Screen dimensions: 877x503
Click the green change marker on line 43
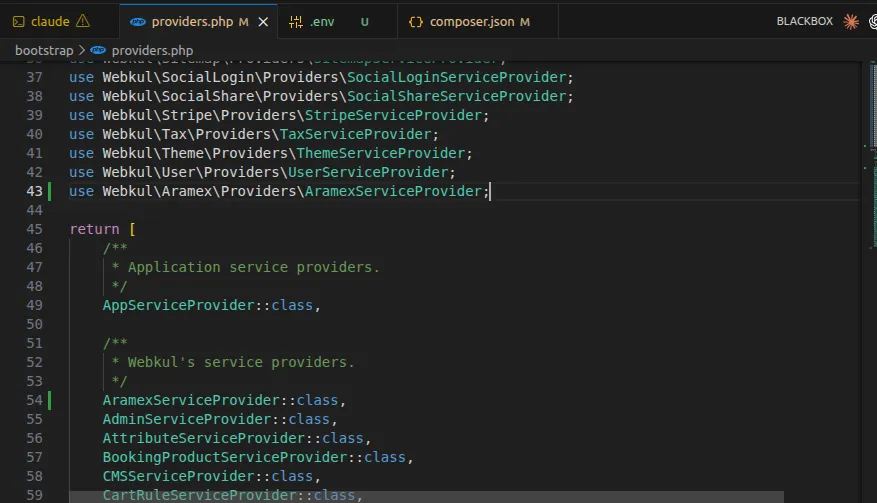(50, 191)
